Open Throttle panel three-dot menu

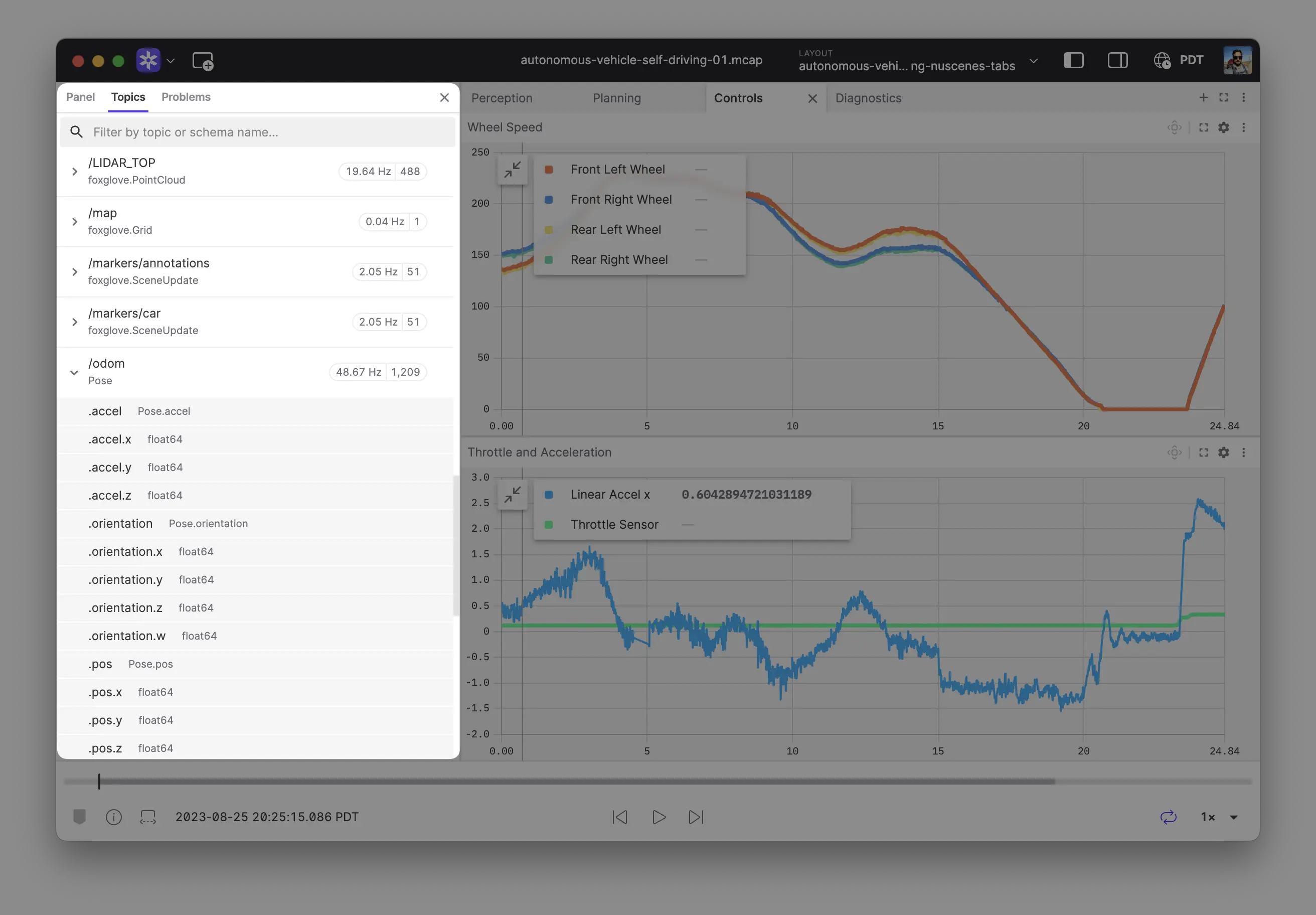pyautogui.click(x=1243, y=452)
